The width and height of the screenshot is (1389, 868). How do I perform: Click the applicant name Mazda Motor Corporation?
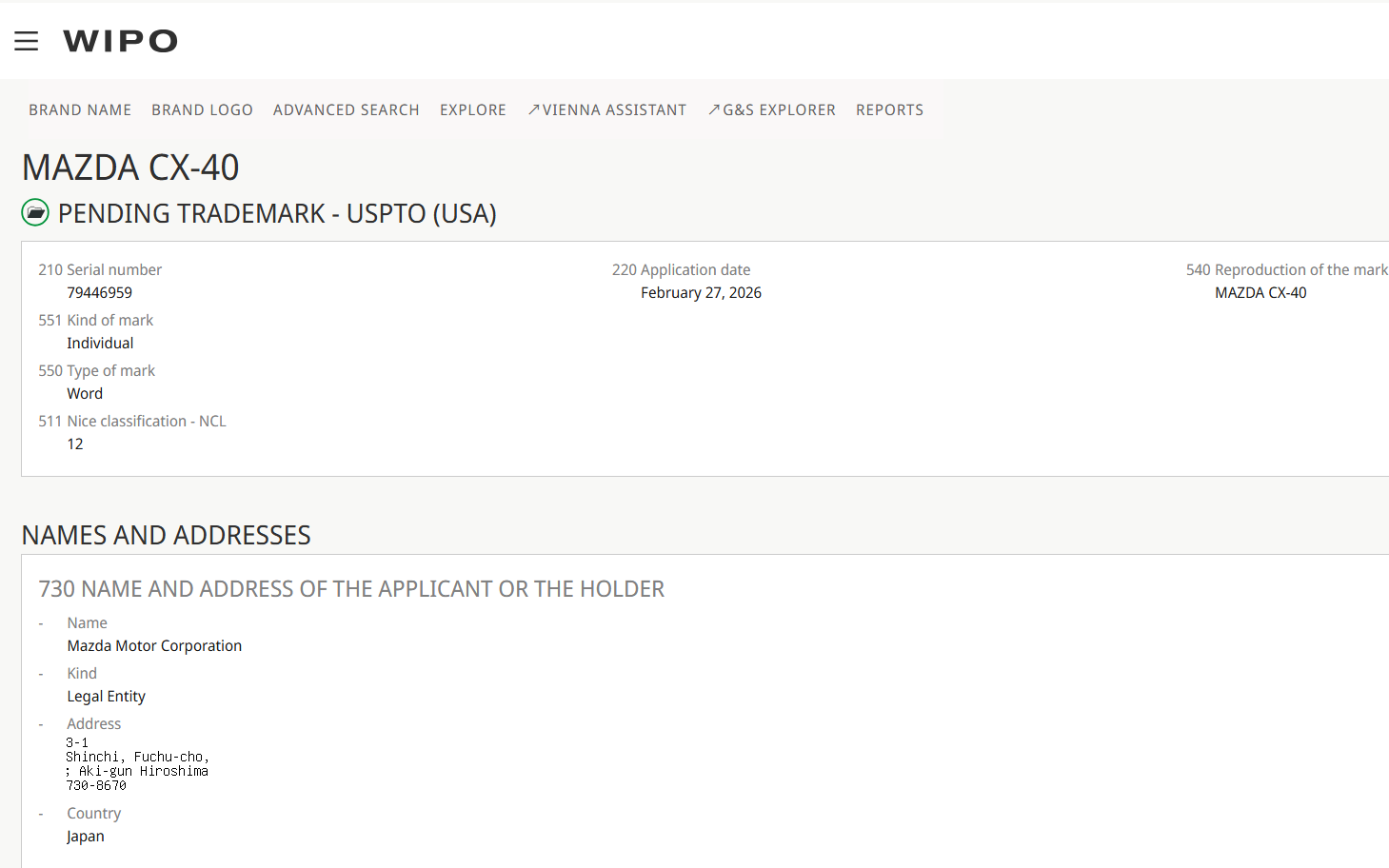click(154, 646)
